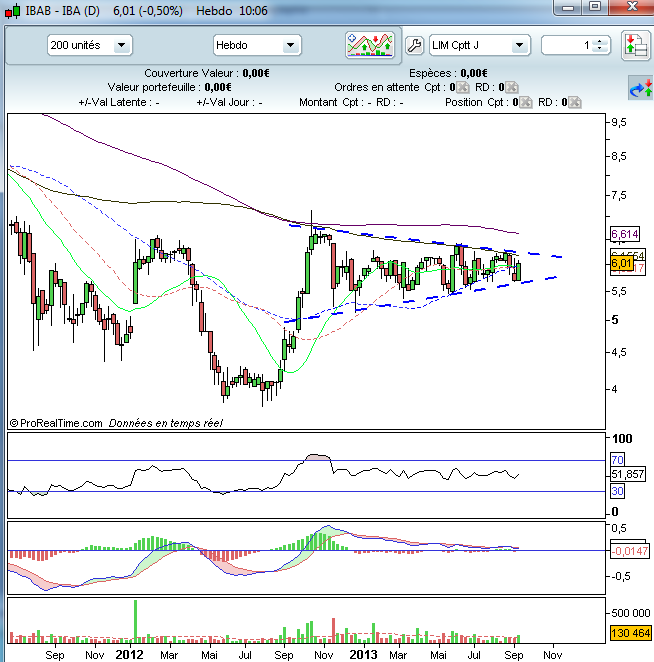Open the indicators chart icon

click(370, 45)
